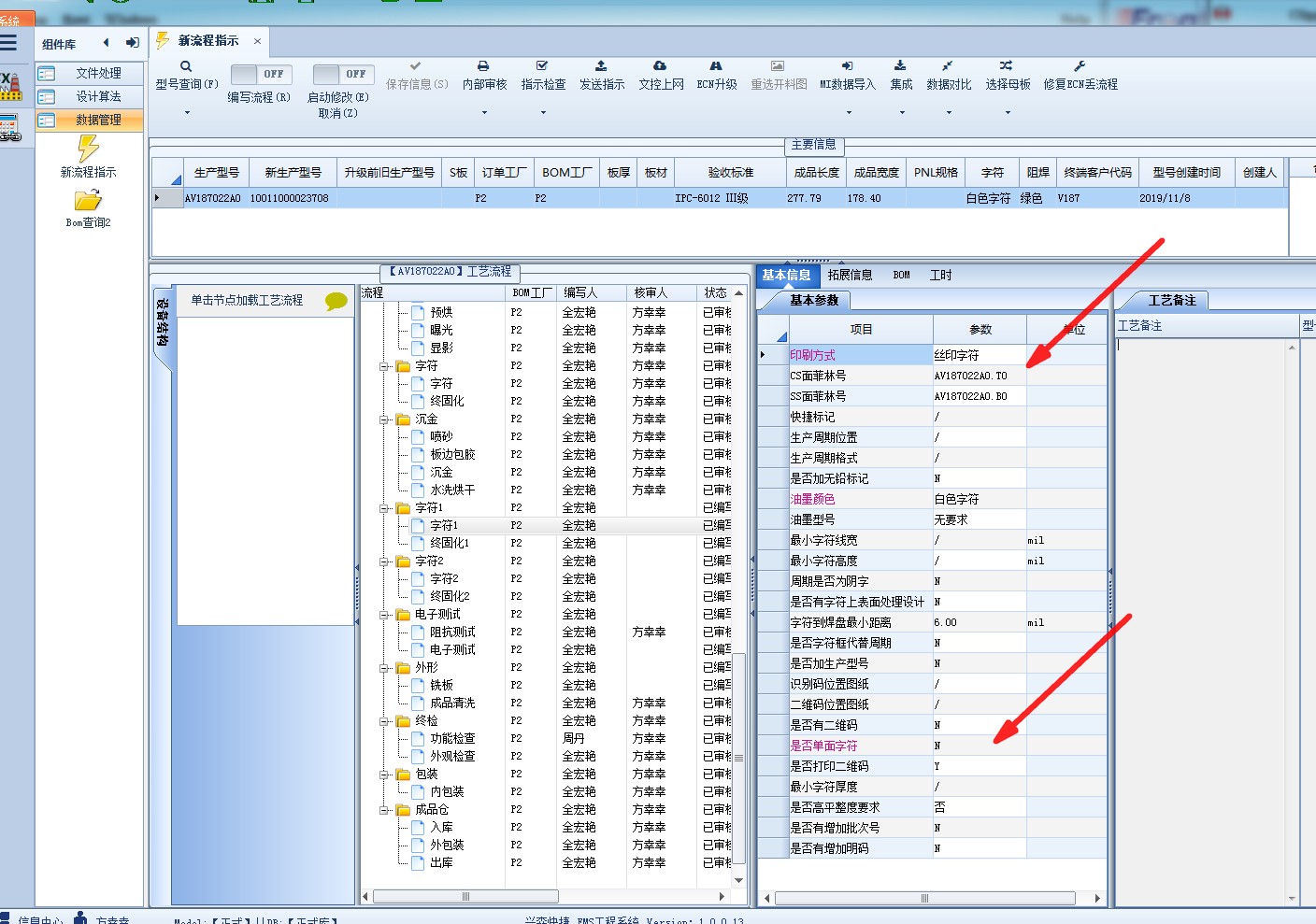Click 文控上网 cloud icon

660,66
